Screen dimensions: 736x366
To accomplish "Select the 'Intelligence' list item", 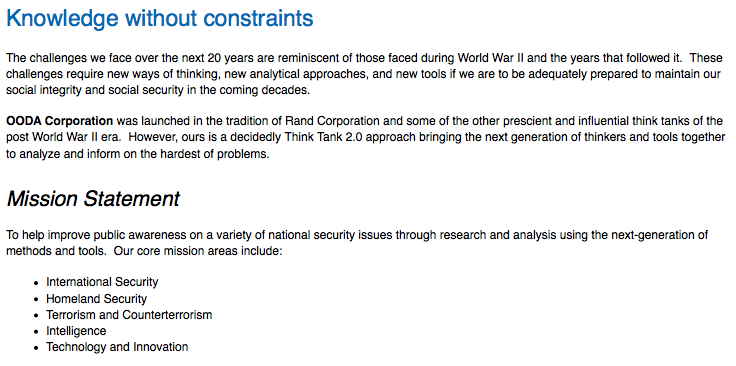I will point(76,331).
